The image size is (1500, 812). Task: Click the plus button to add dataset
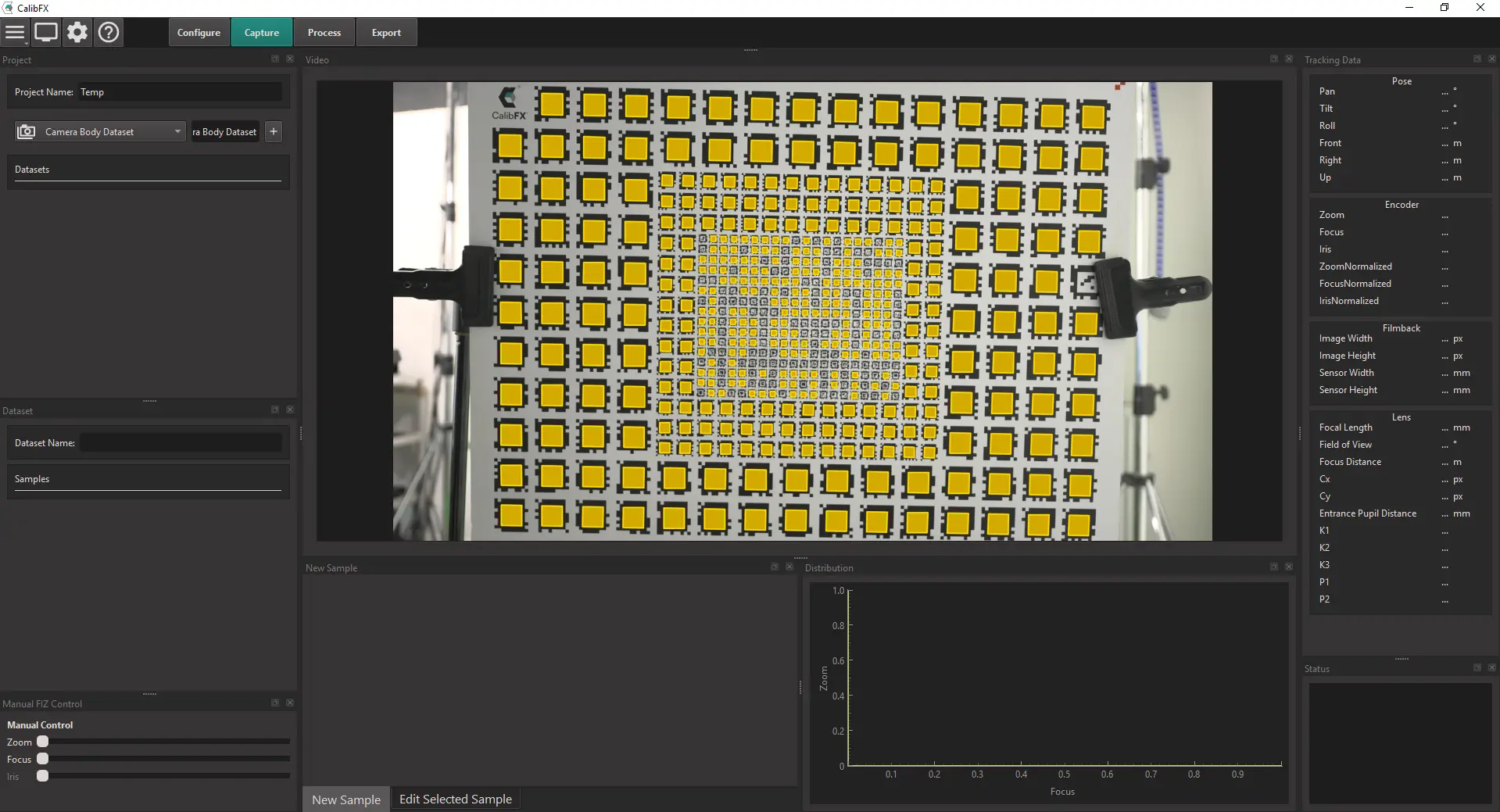click(274, 131)
